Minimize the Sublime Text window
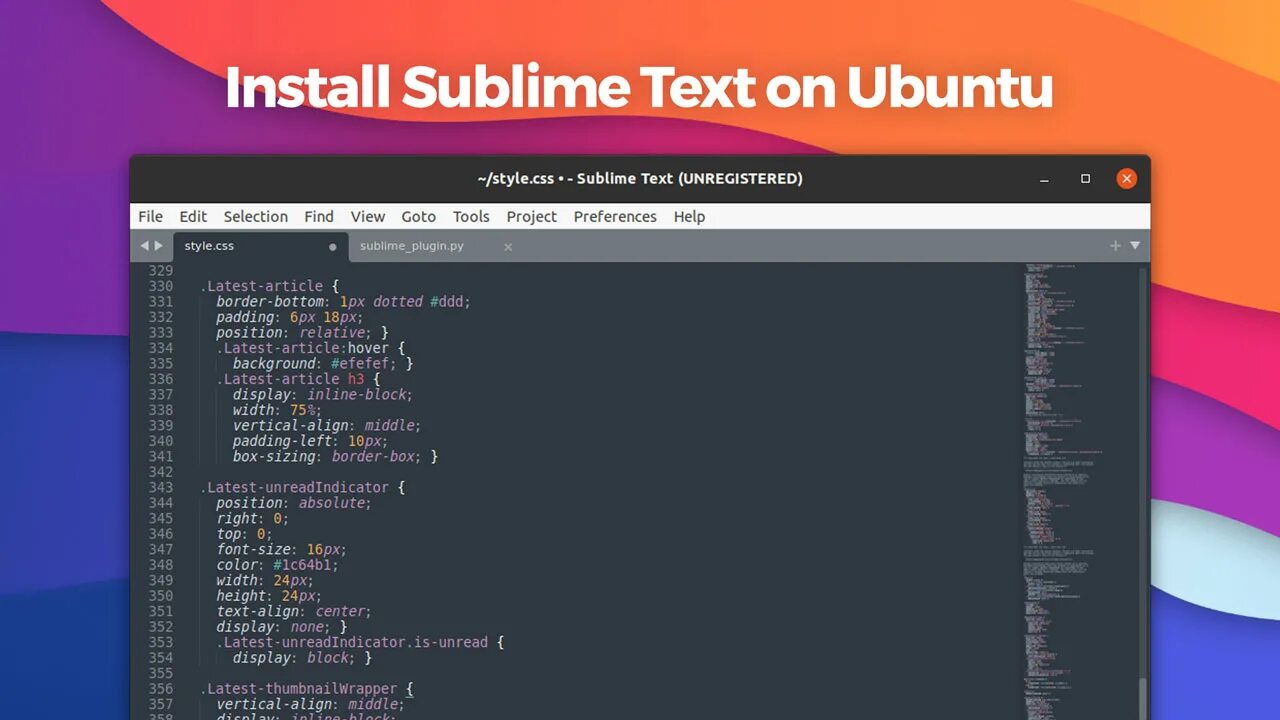 (1045, 179)
